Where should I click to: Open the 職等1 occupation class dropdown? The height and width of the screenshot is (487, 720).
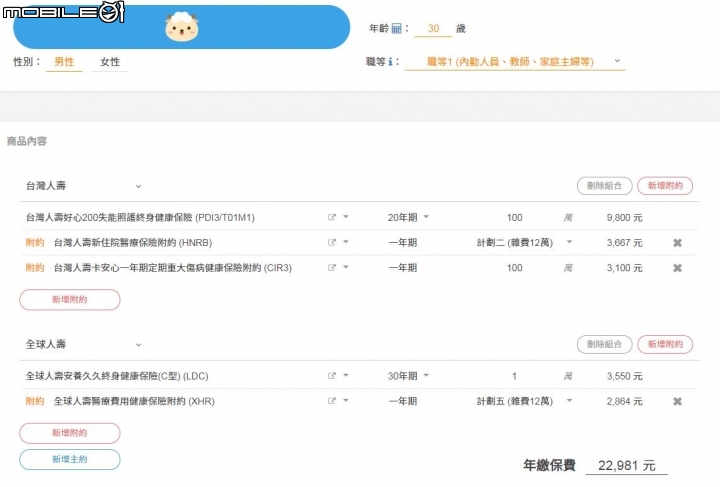[x=515, y=62]
